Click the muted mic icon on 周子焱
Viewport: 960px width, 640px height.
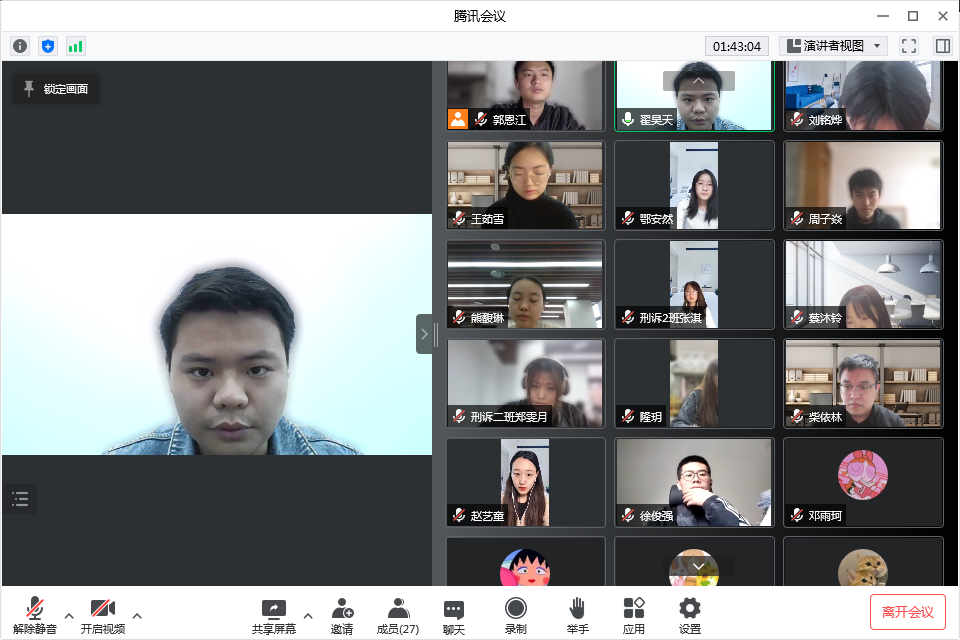point(797,218)
